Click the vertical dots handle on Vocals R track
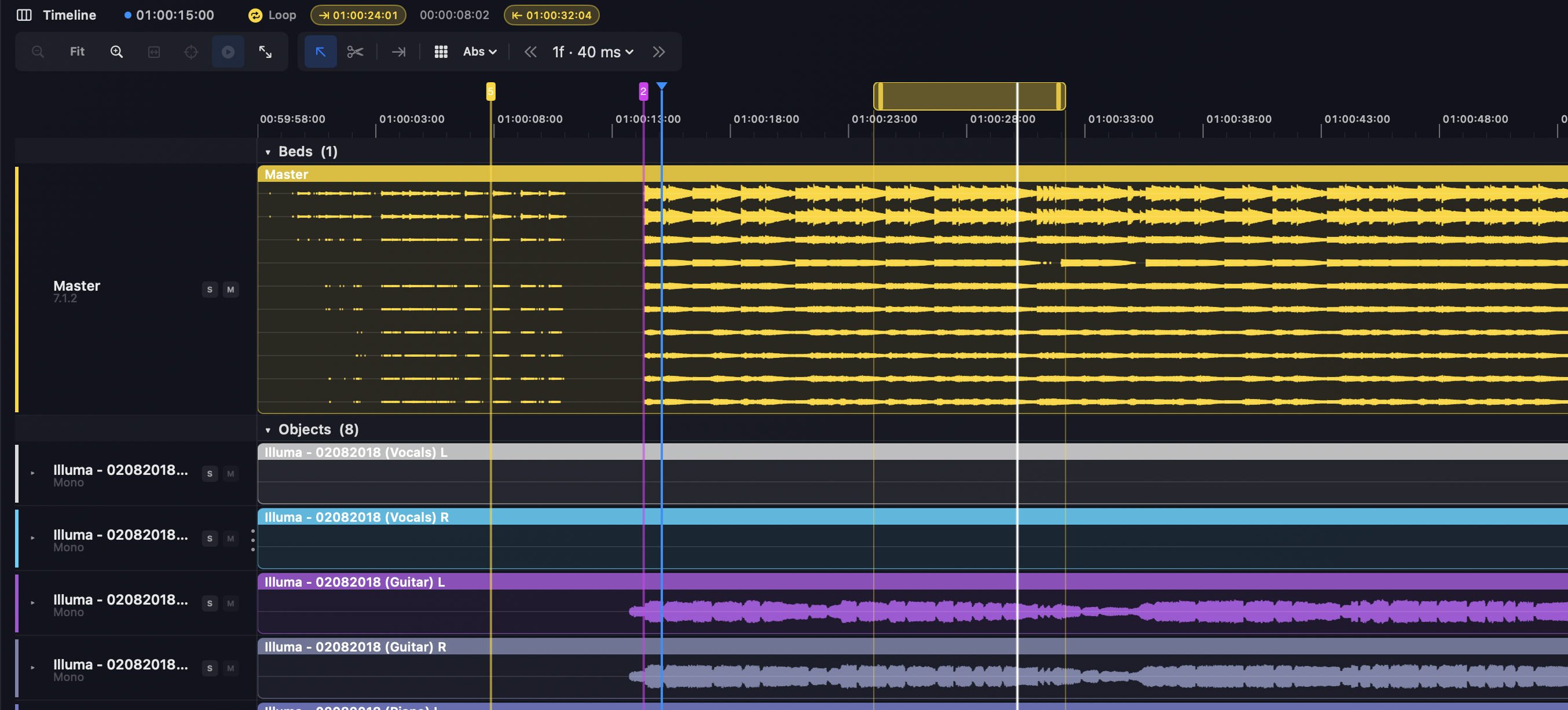The image size is (1568, 710). tap(252, 540)
